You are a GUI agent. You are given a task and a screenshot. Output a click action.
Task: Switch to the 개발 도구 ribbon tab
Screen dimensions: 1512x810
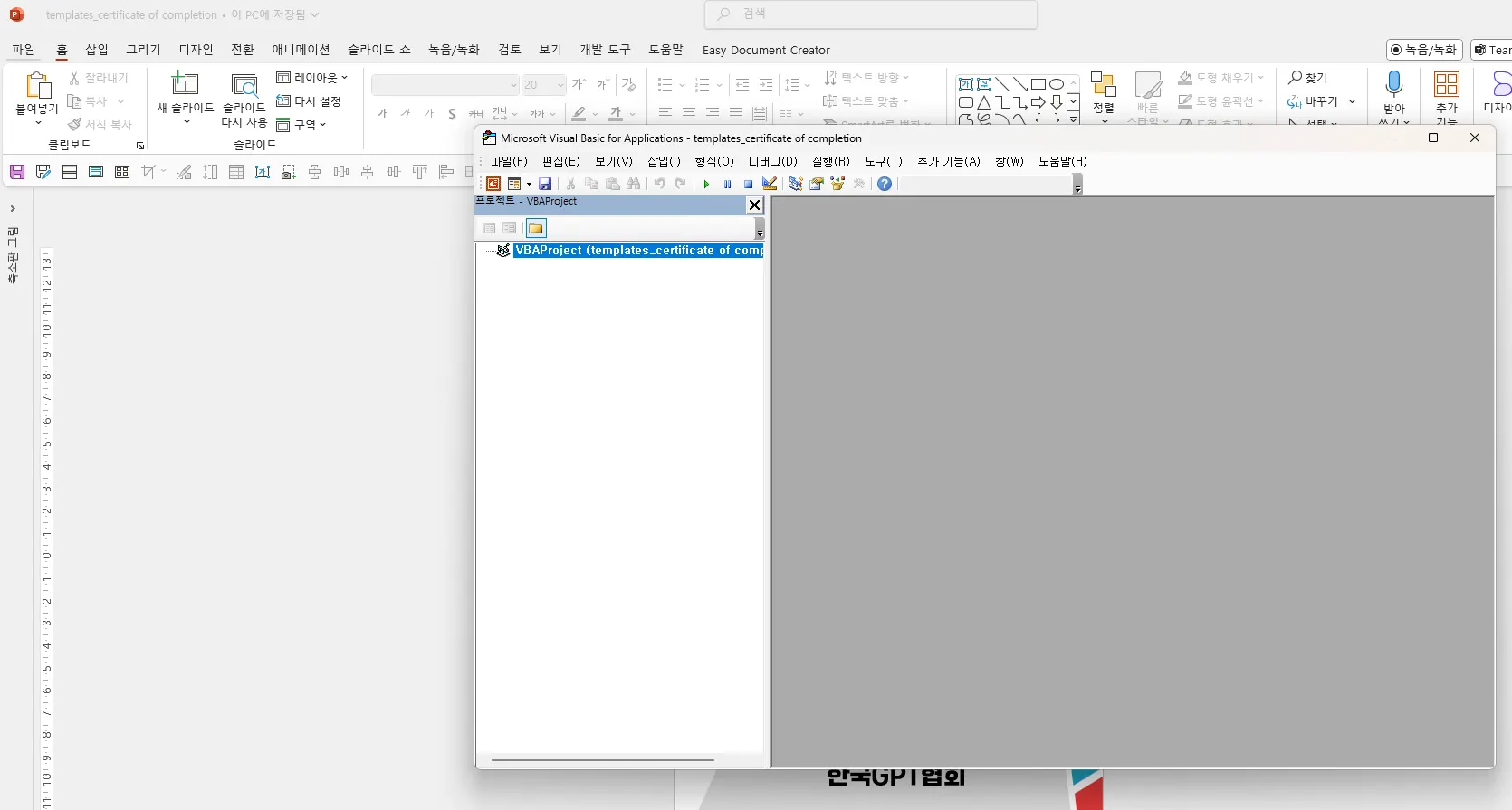pos(605,50)
